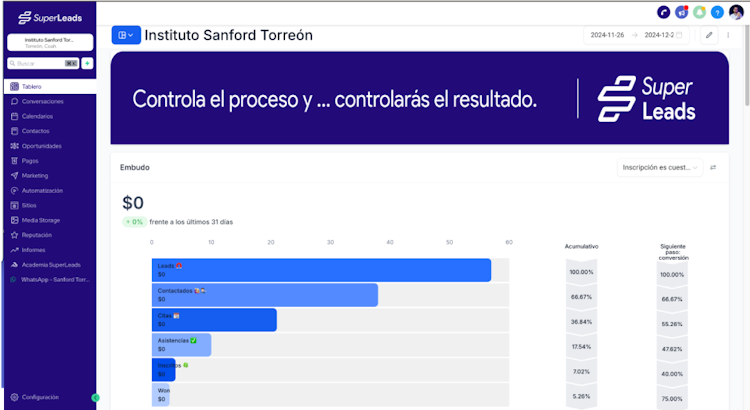750x410 pixels.
Task: Click the Buscar search field
Action: [x=40, y=63]
